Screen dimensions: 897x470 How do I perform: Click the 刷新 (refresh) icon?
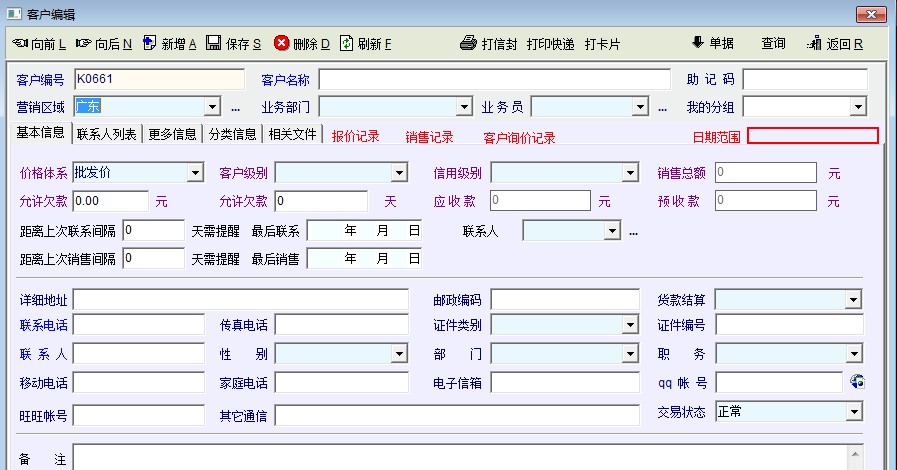pyautogui.click(x=347, y=44)
